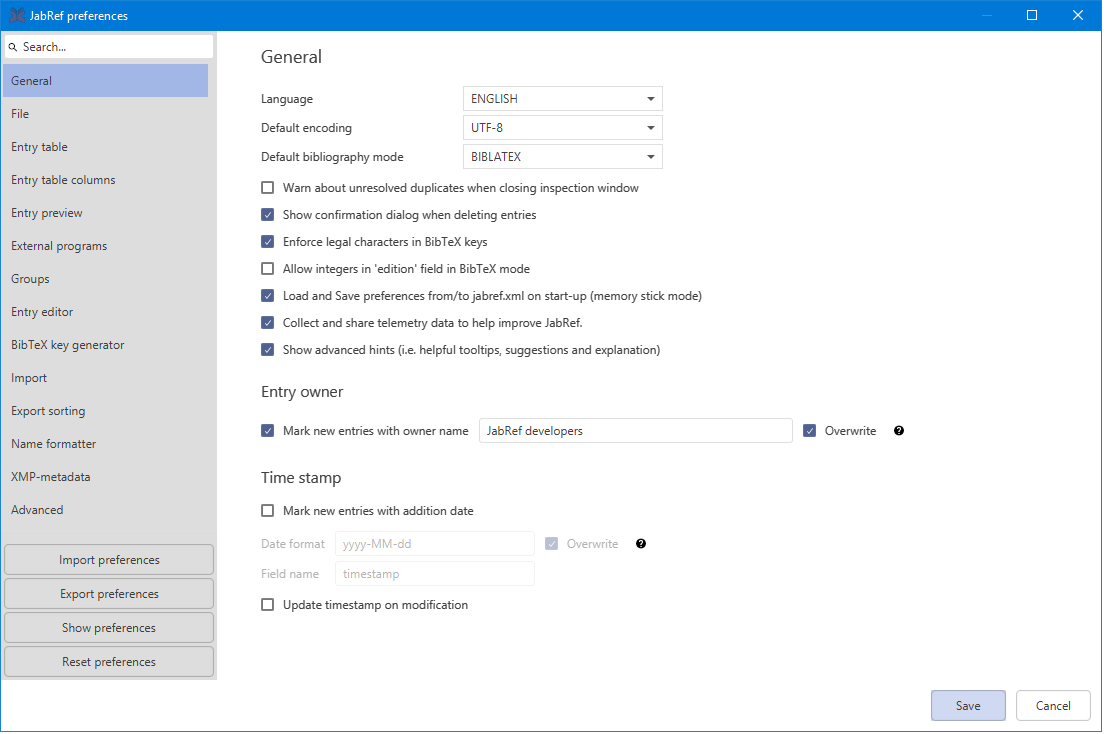Go to BibTeX key generator settings

coord(106,345)
